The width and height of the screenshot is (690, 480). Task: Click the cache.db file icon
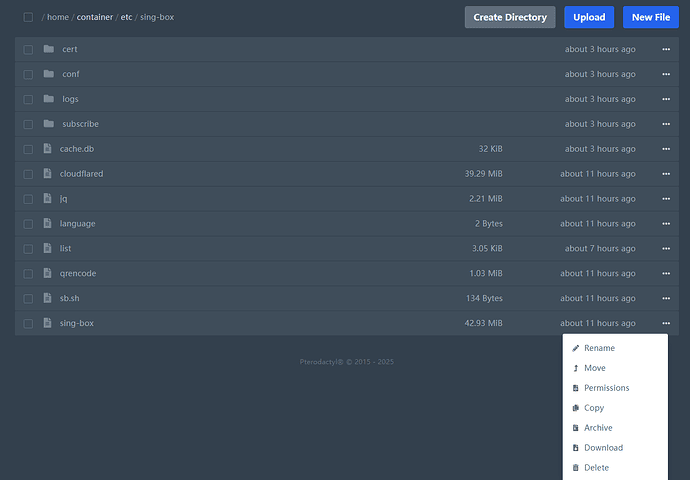coord(47,149)
